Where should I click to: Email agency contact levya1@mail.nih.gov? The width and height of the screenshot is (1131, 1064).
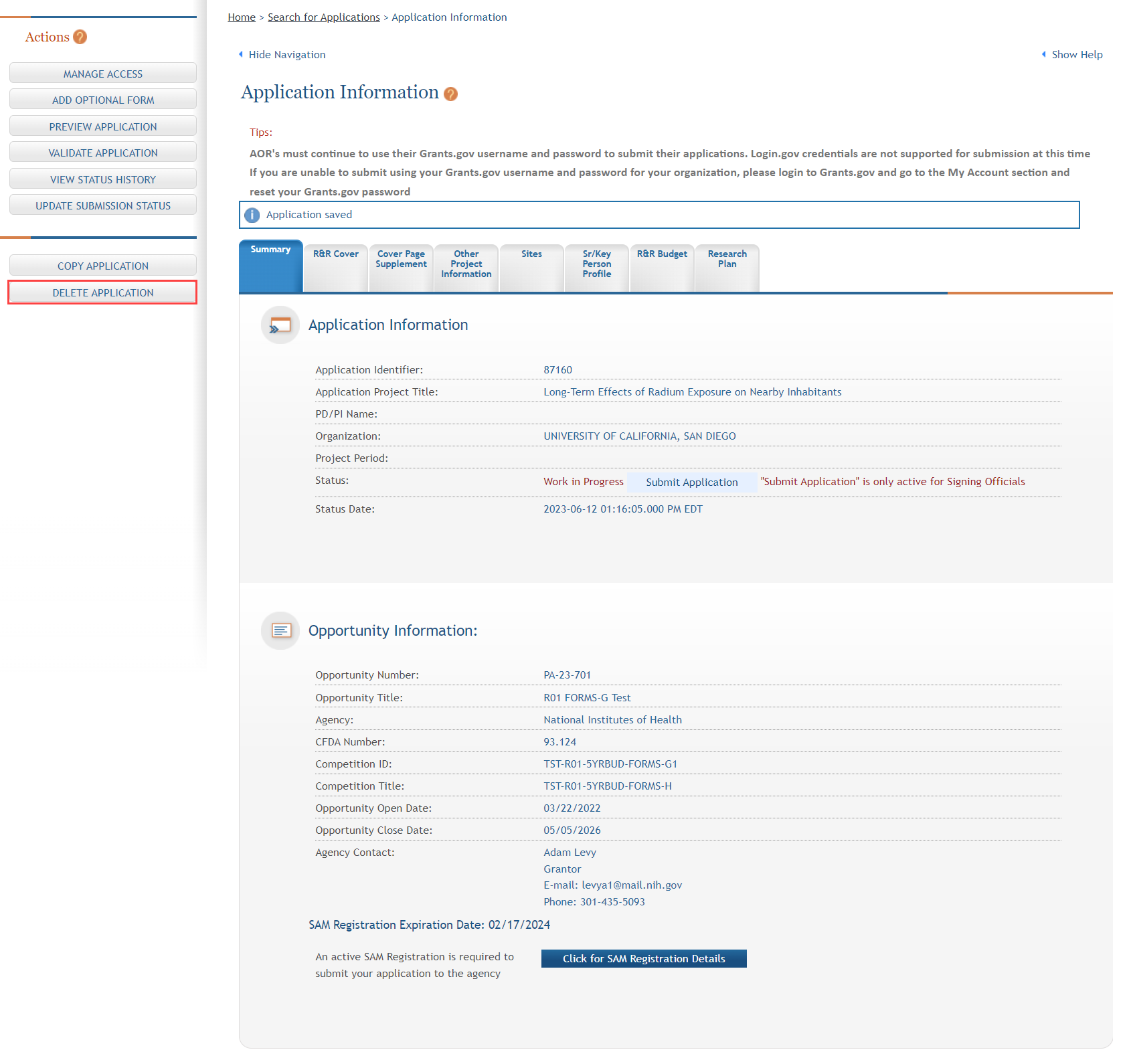tap(631, 885)
